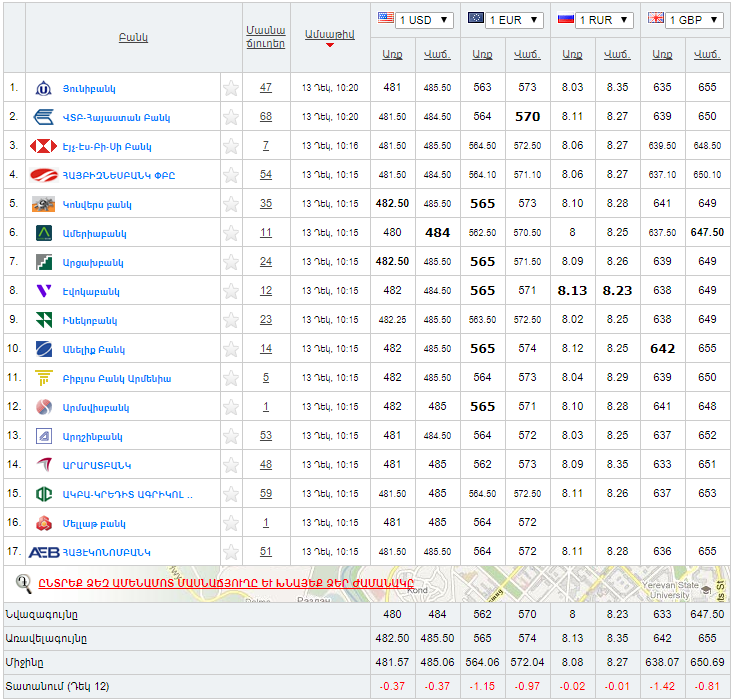
Task: Sort by GBP sell column header
Action: [x=707, y=54]
